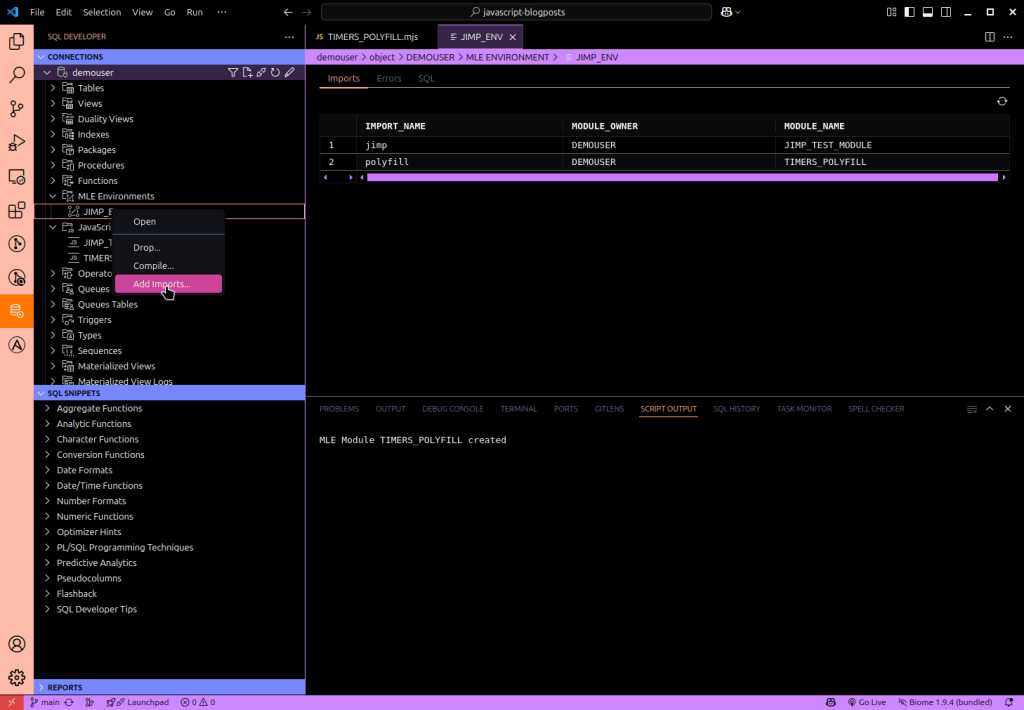This screenshot has height=710, width=1024.
Task: Switch to the SQL History panel tab
Action: [736, 409]
